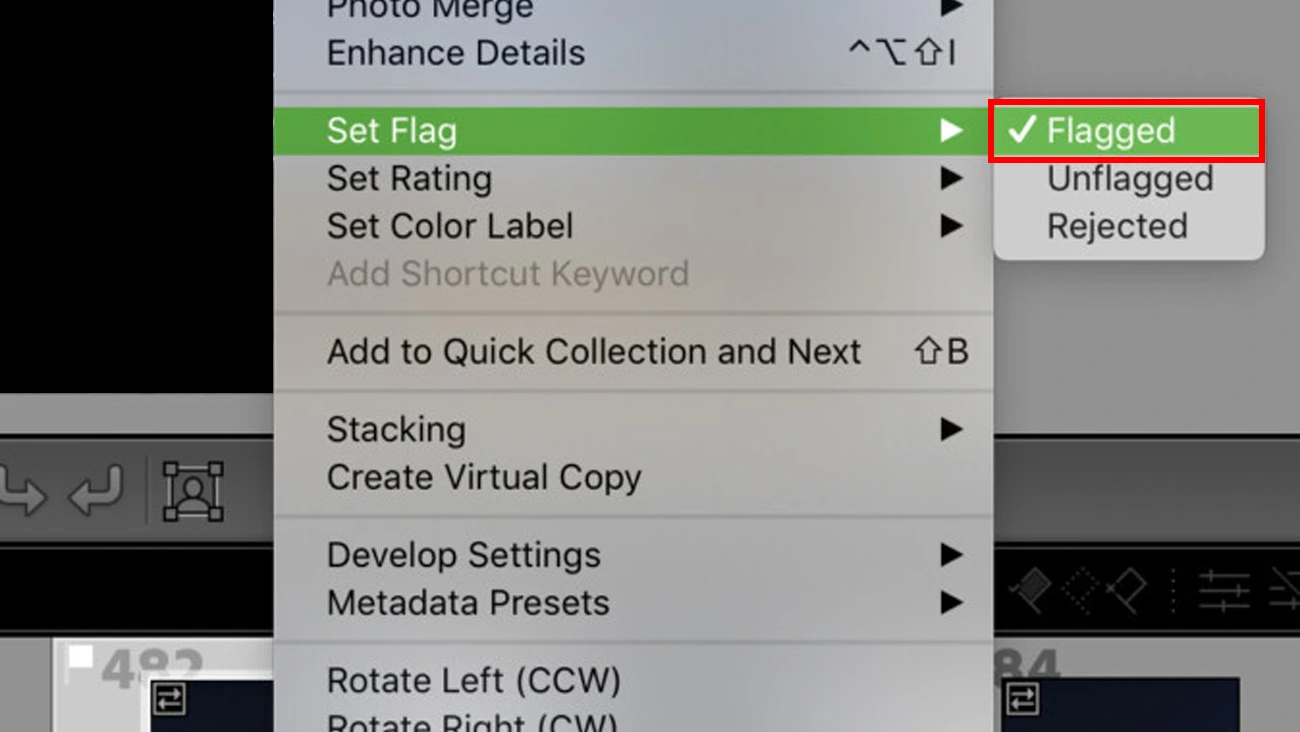Choose Create Virtual Copy

pos(484,478)
